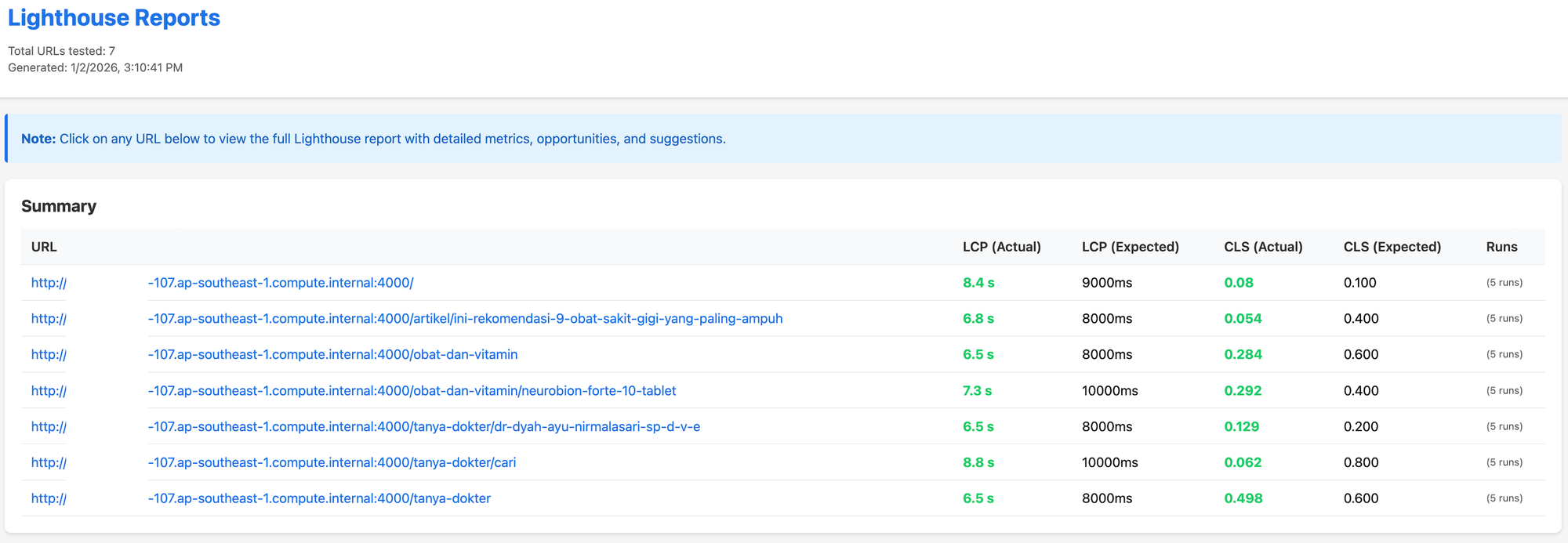Click the CLS (Expected) column header
Screen dimensions: 1568x543
click(x=1392, y=247)
